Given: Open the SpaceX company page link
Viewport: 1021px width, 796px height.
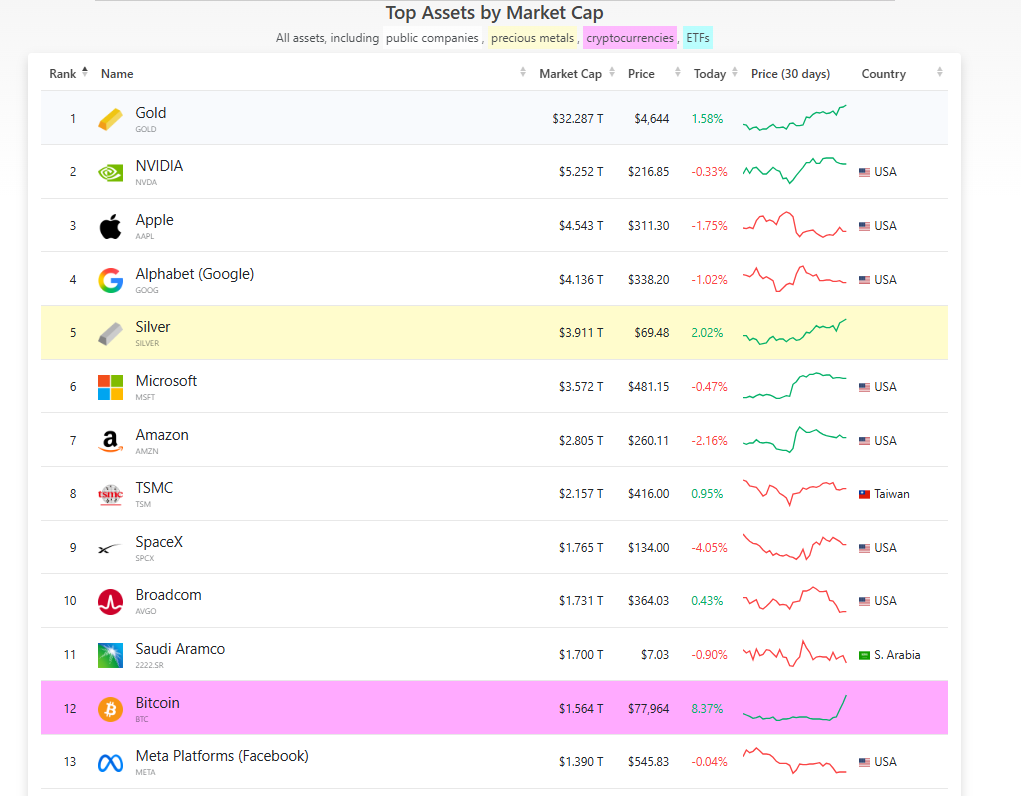Looking at the screenshot, I should (x=159, y=542).
